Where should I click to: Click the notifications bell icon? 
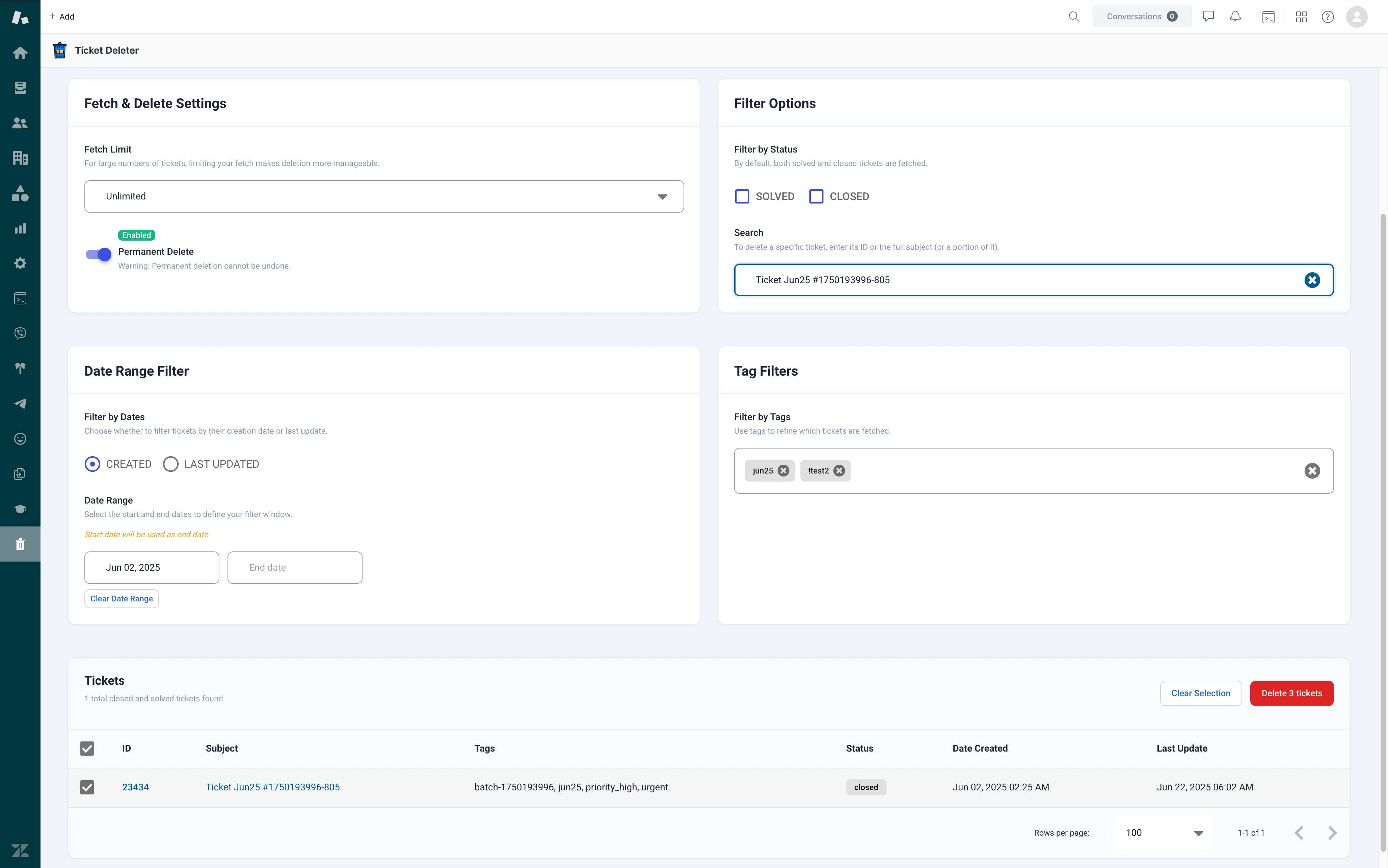click(1235, 17)
